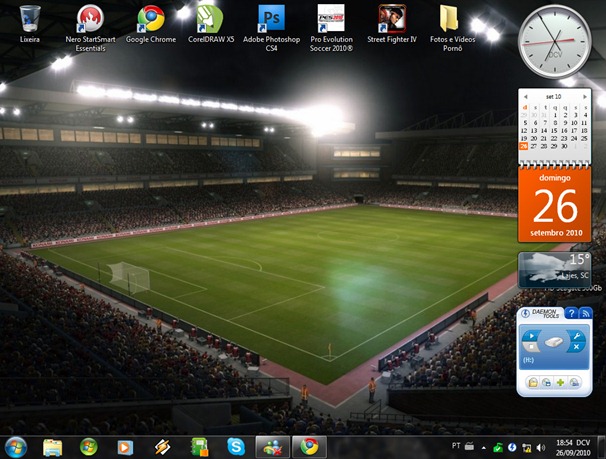Image resolution: width=606 pixels, height=459 pixels.
Task: Open the Daemon Tools RSS feed tab
Action: click(586, 313)
